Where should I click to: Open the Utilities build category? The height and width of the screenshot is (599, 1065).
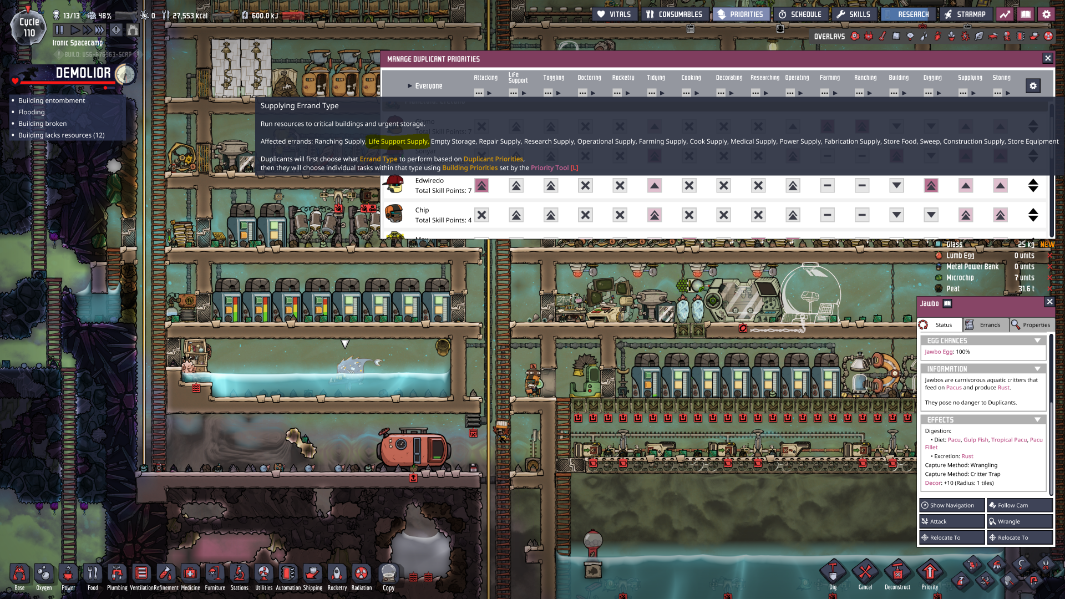coord(264,575)
